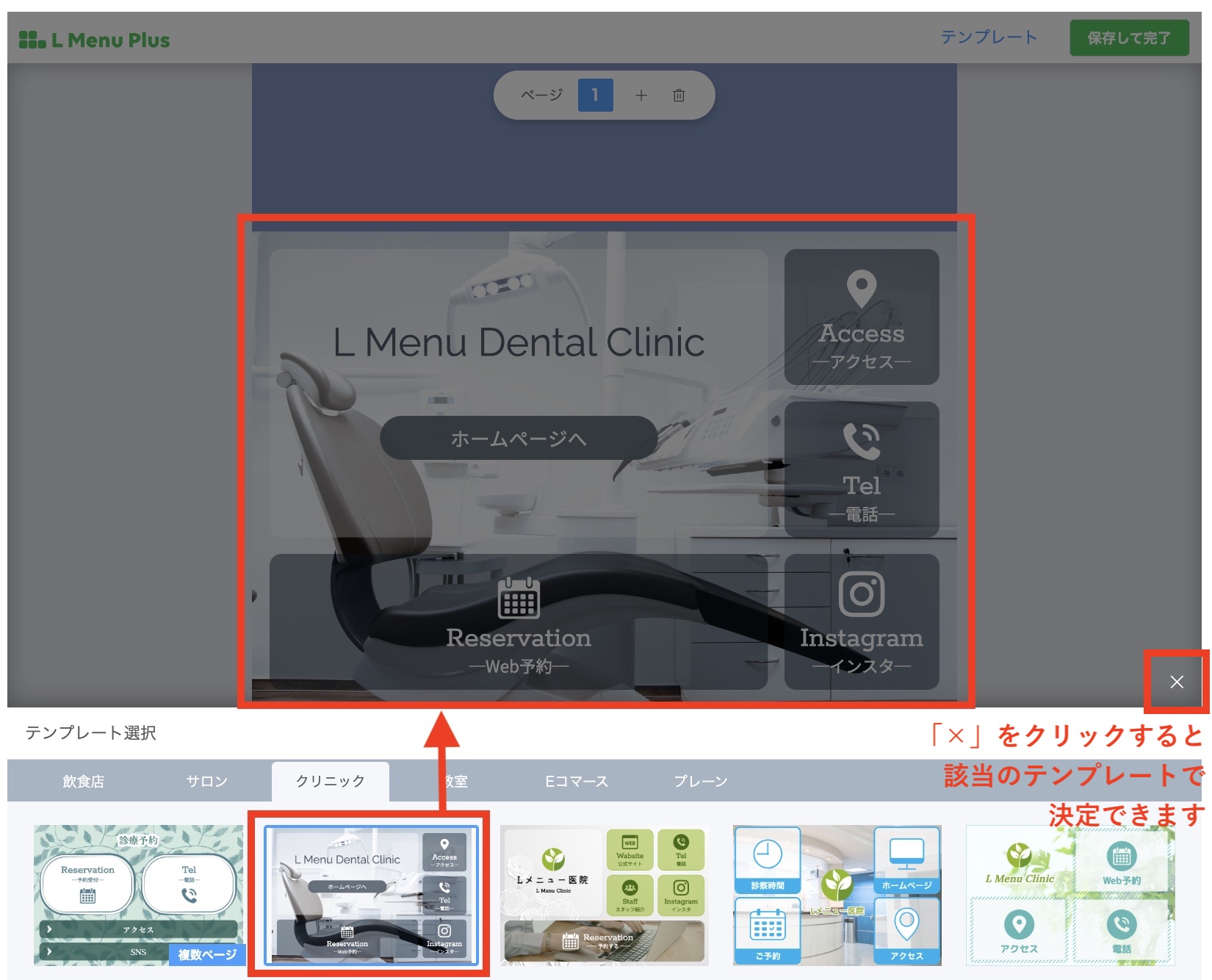Click the ホームページへ button in preview

[519, 439]
